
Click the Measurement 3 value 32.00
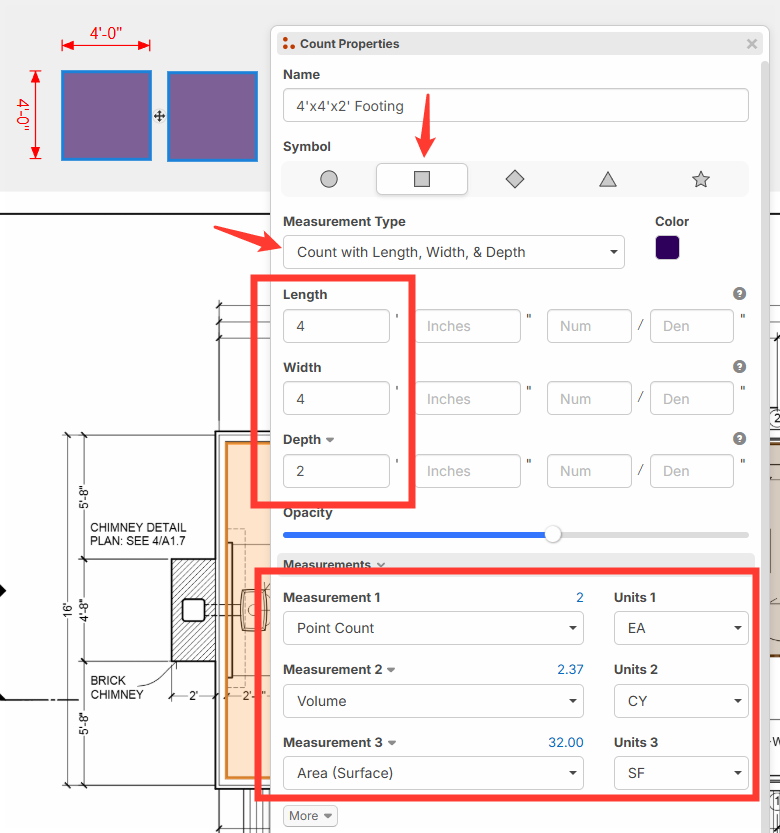566,742
